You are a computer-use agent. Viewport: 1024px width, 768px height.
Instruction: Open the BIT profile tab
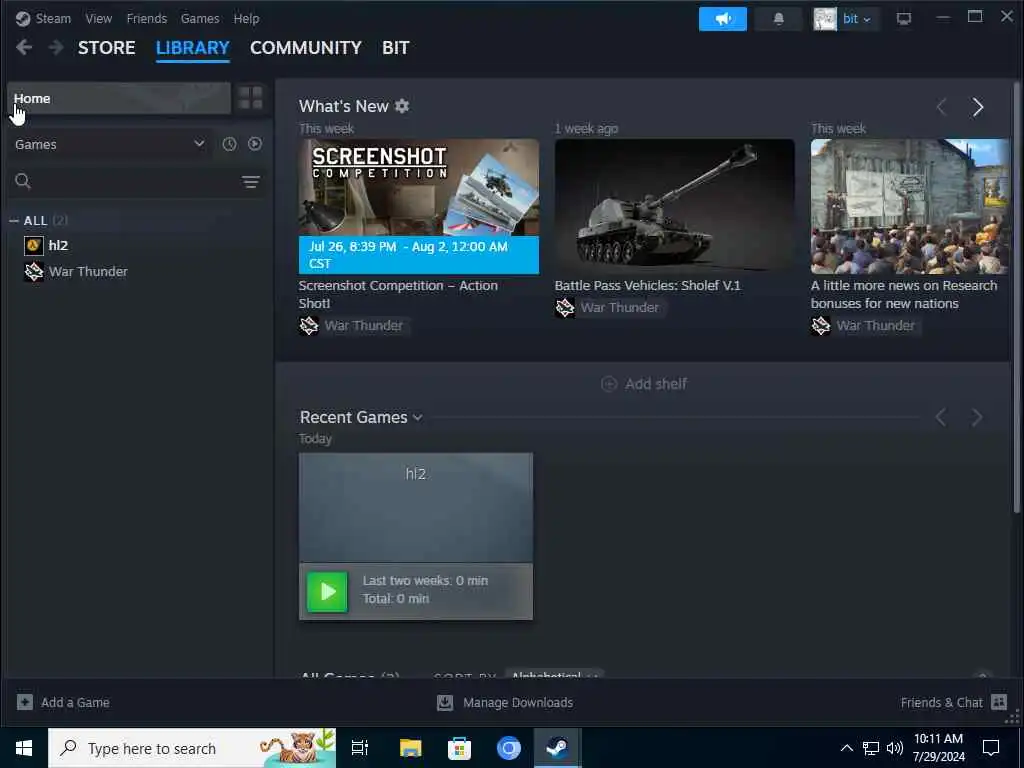coord(396,48)
